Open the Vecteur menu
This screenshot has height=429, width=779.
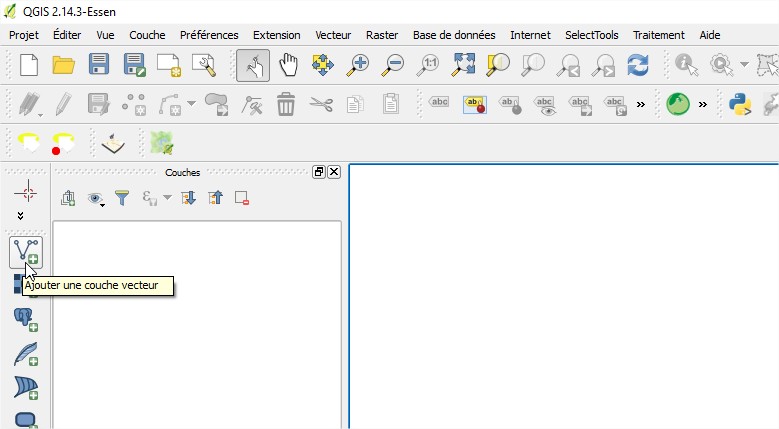(x=333, y=35)
